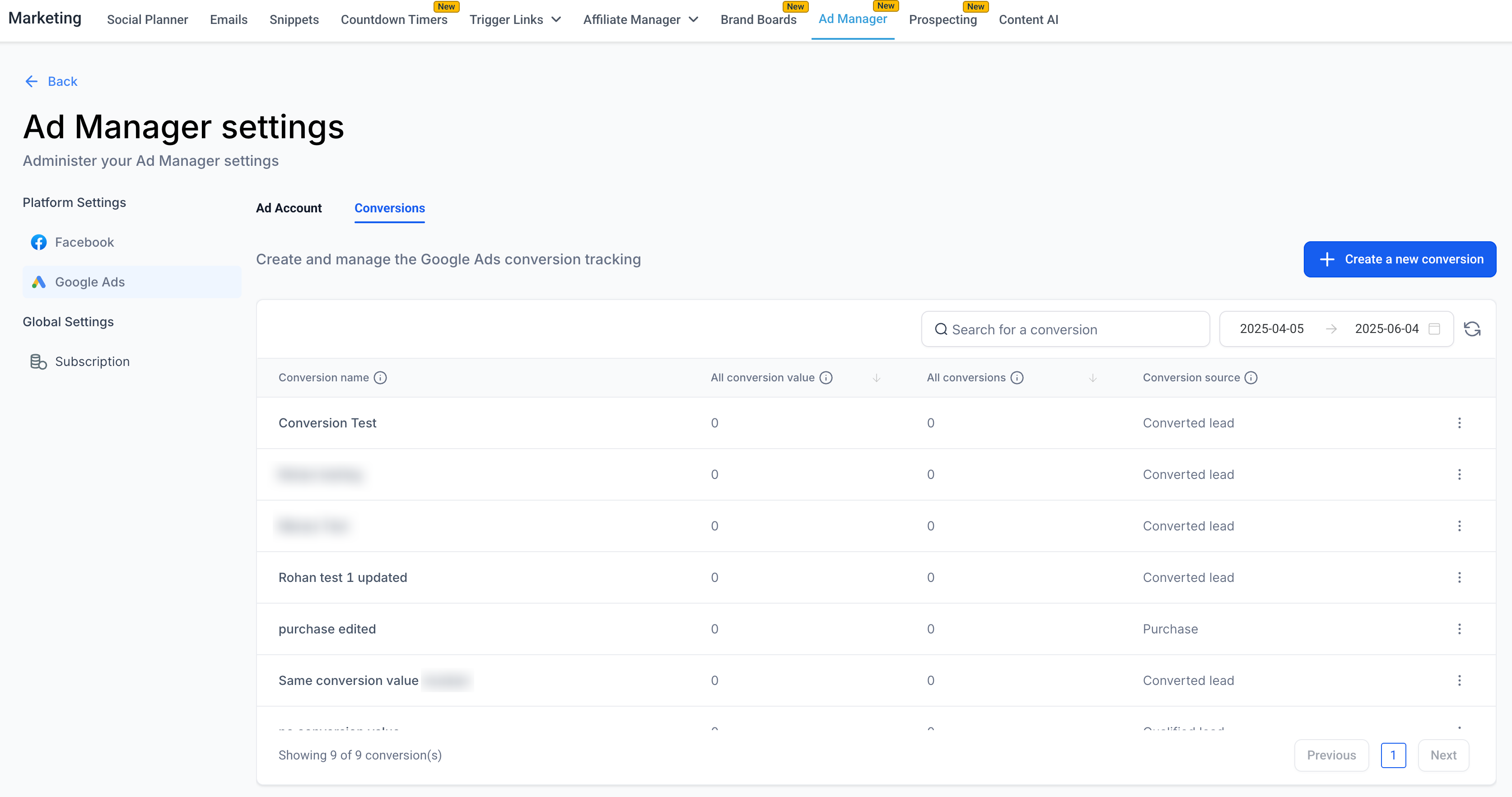1512x797 pixels.
Task: Open the date range calendar icon
Action: 1434,329
